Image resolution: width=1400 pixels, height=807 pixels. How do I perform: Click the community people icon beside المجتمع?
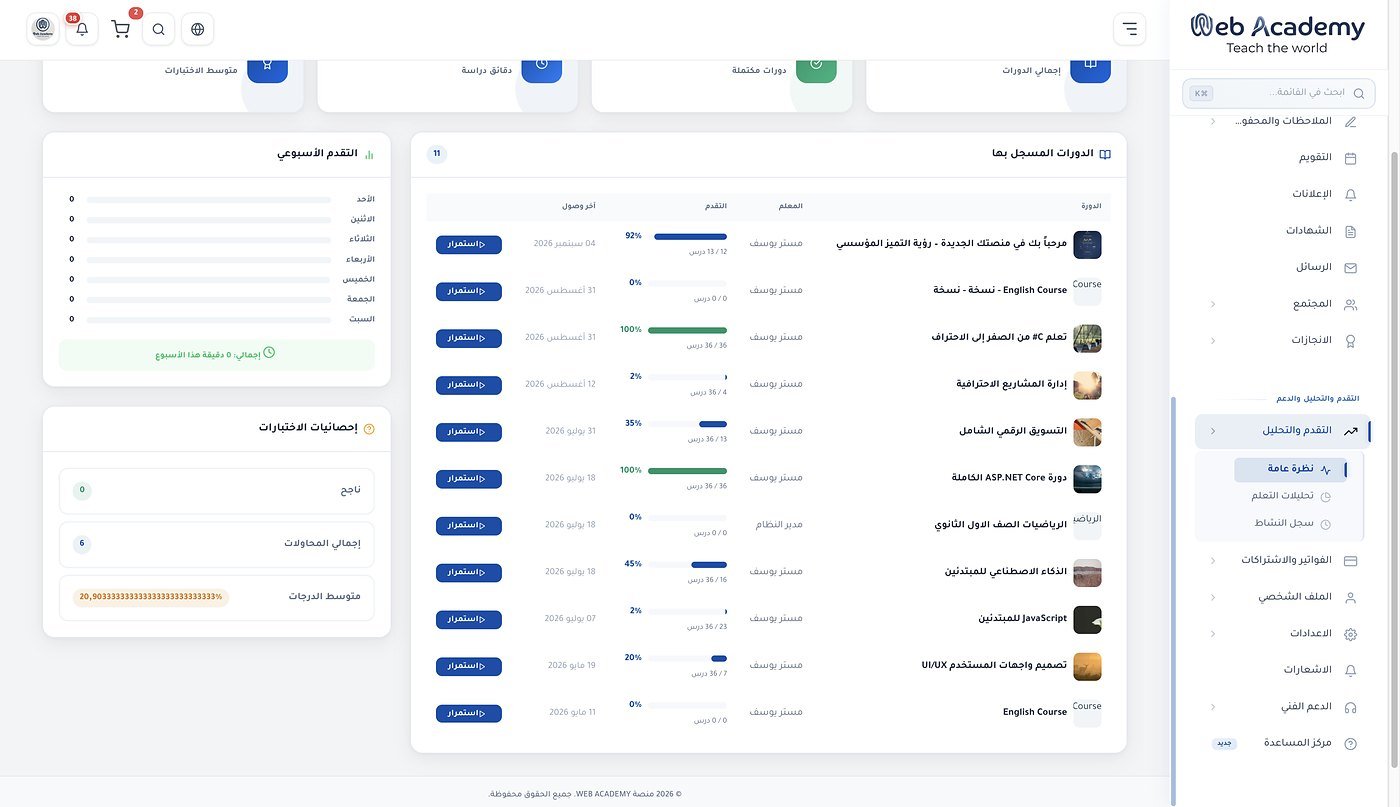pyautogui.click(x=1350, y=304)
